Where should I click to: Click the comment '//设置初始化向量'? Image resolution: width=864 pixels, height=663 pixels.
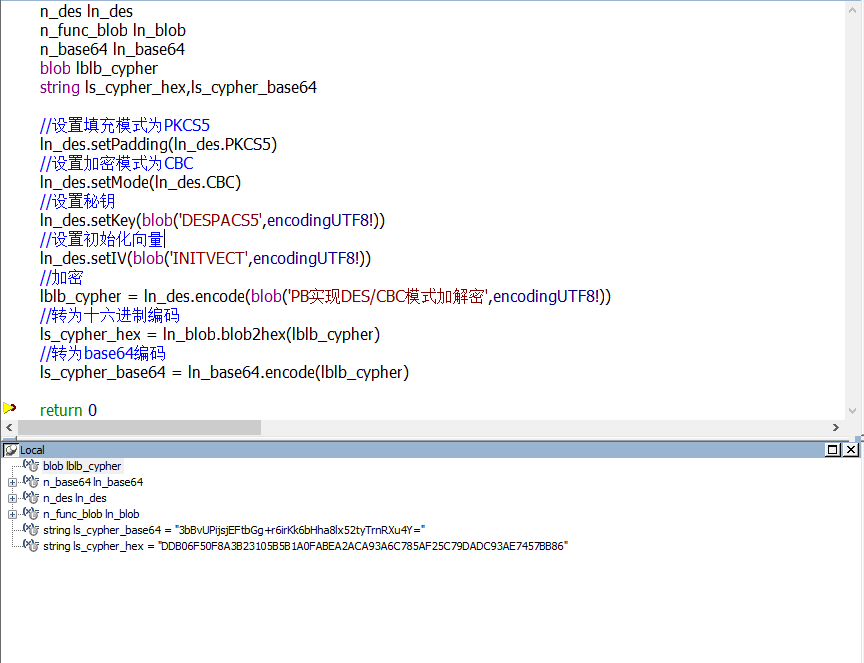(x=101, y=240)
